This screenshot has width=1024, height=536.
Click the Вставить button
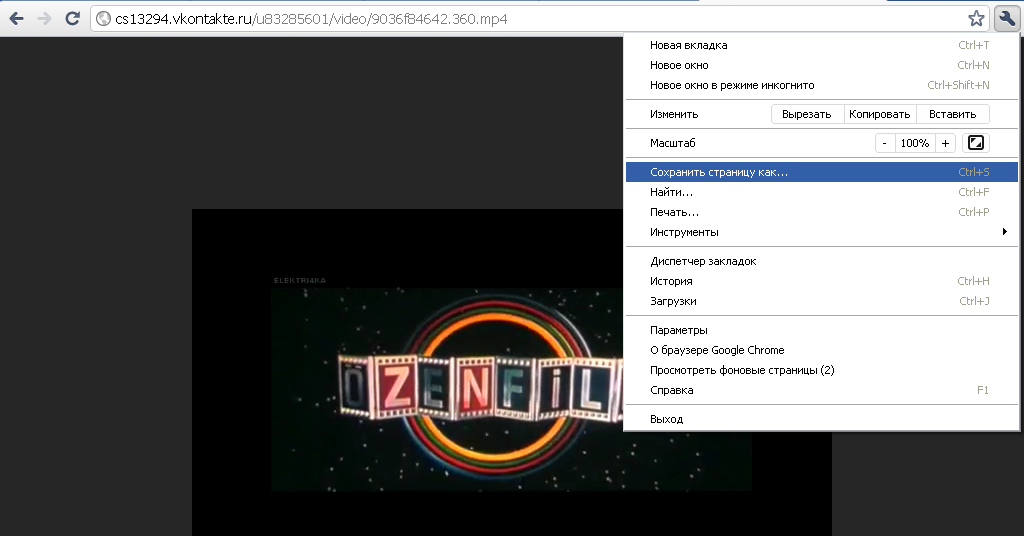point(953,114)
